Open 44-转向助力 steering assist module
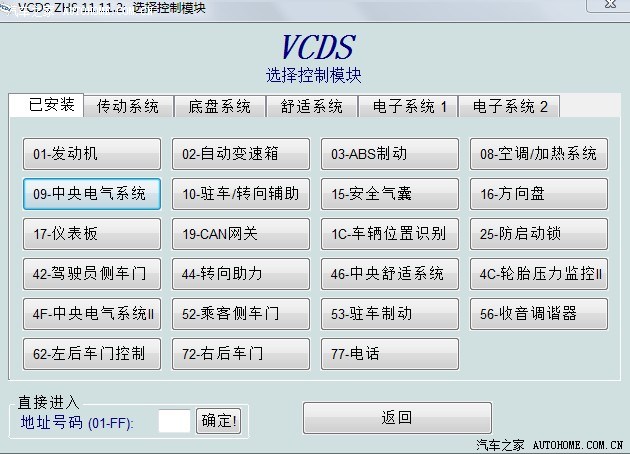Viewport: 630px width, 454px height. pos(240,274)
